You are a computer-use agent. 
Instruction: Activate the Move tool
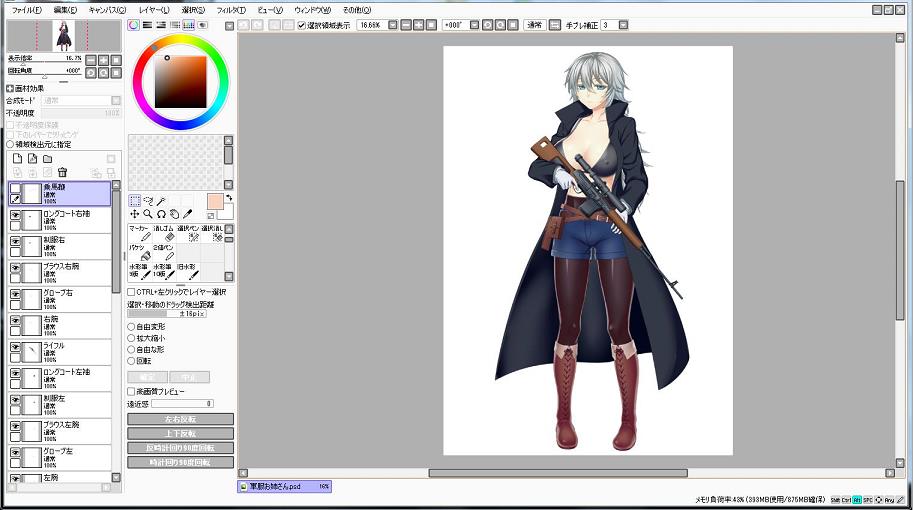click(x=134, y=214)
